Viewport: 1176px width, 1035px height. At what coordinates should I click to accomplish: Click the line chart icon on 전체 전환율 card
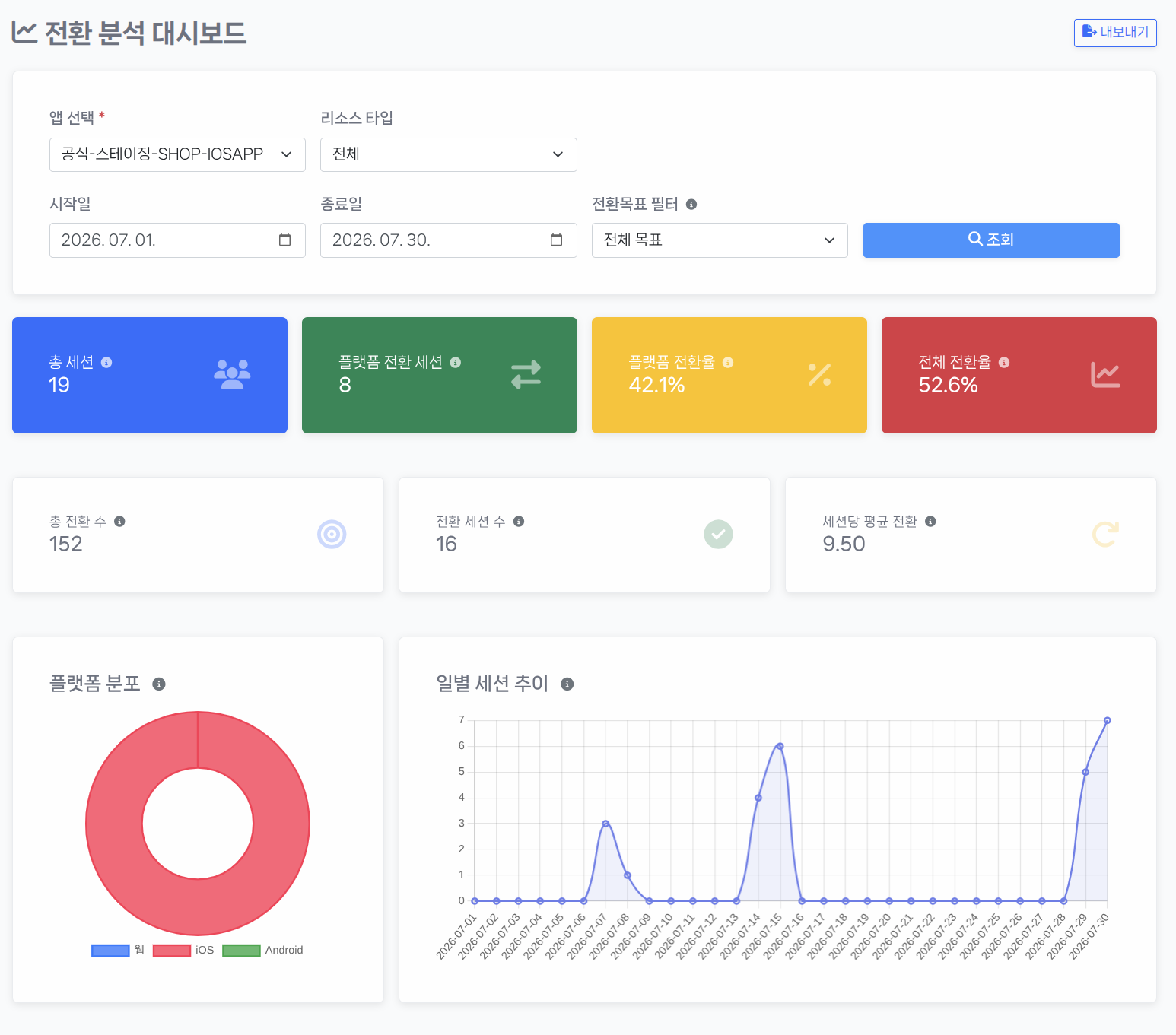tap(1105, 375)
